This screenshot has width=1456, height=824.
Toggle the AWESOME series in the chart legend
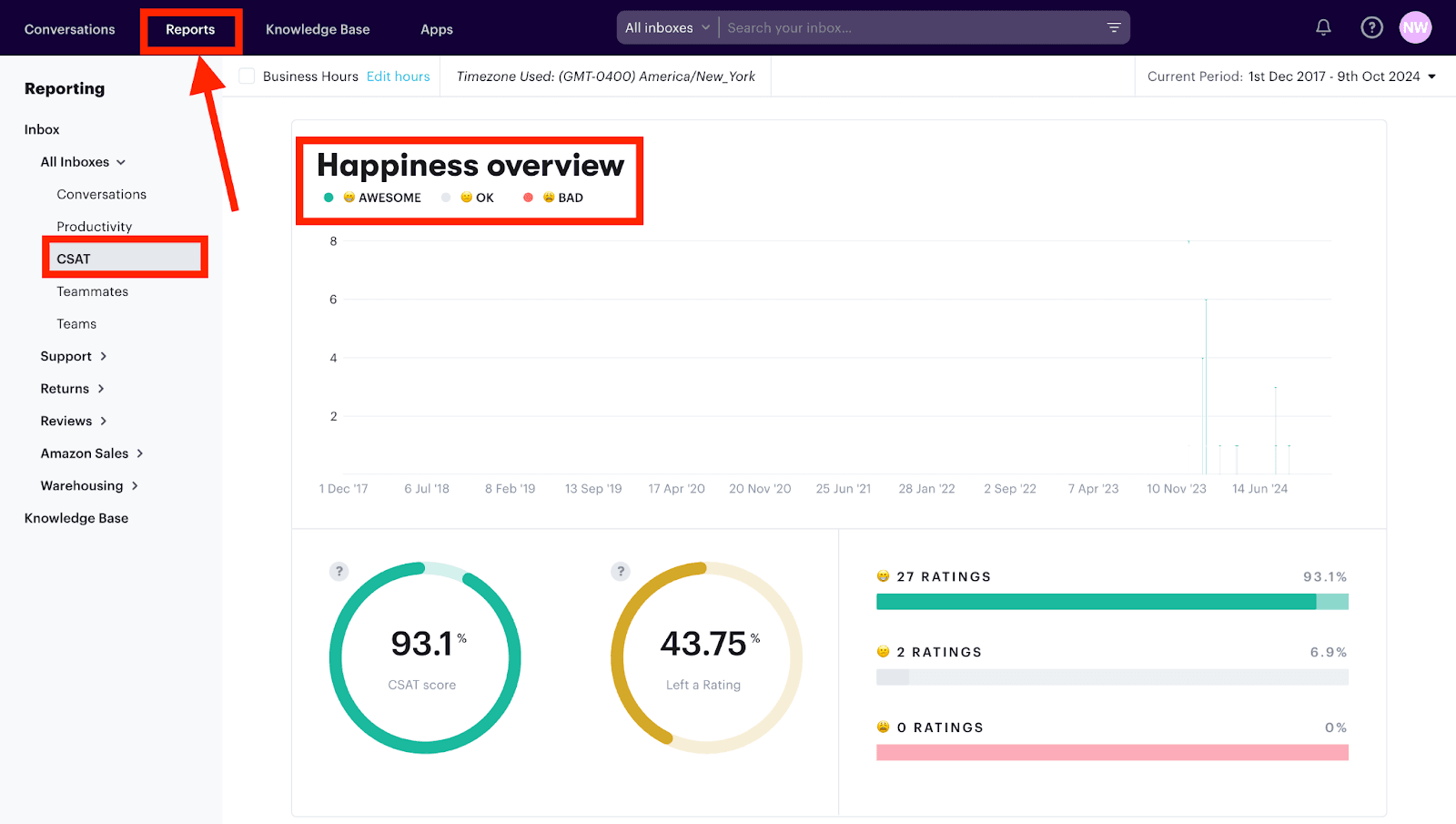click(372, 198)
